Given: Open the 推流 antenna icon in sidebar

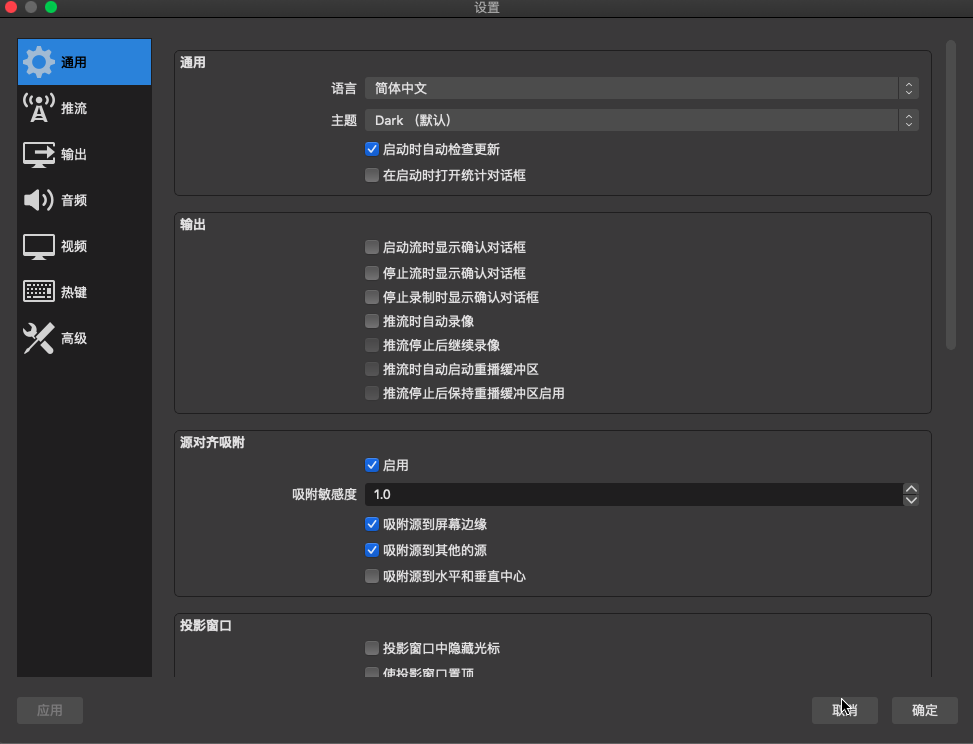Looking at the screenshot, I should pos(39,108).
